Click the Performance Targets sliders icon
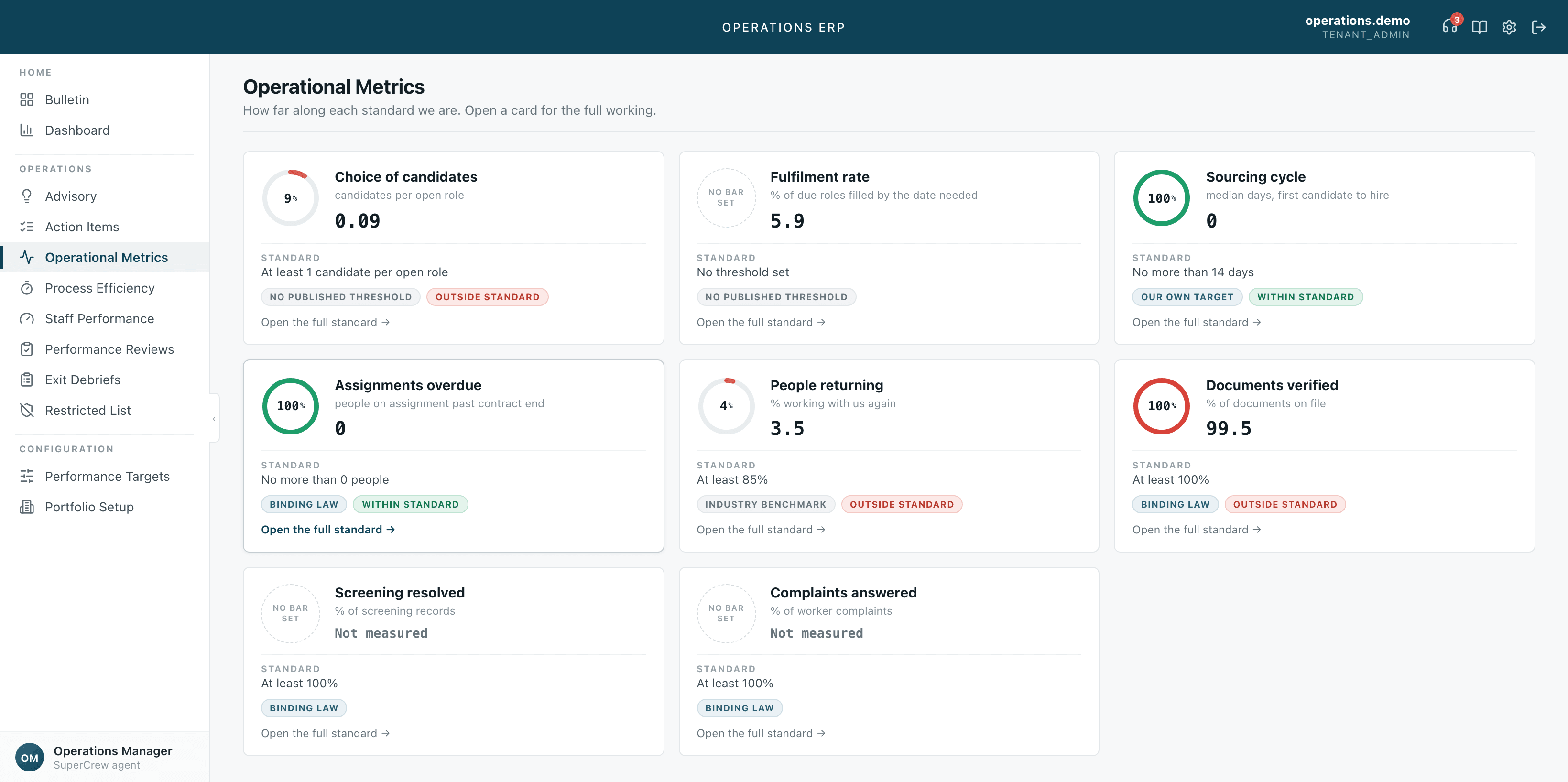Viewport: 1568px width, 782px height. coord(26,476)
